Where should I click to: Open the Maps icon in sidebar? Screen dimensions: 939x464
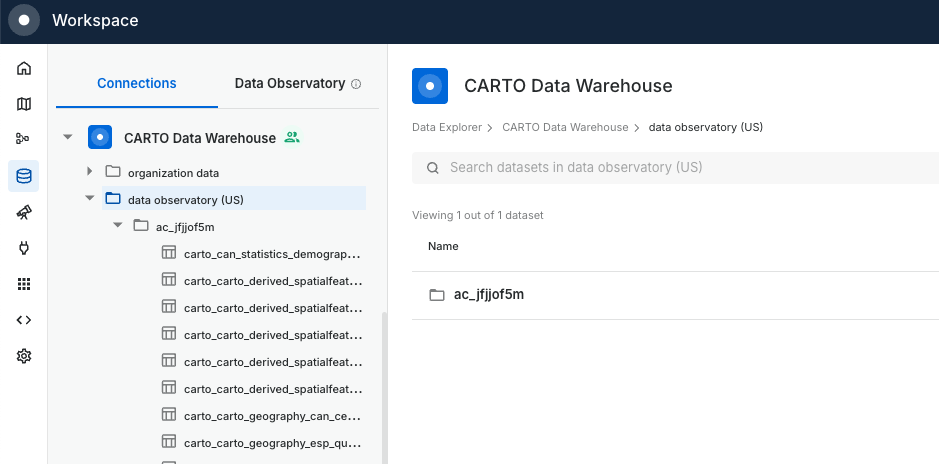point(24,104)
